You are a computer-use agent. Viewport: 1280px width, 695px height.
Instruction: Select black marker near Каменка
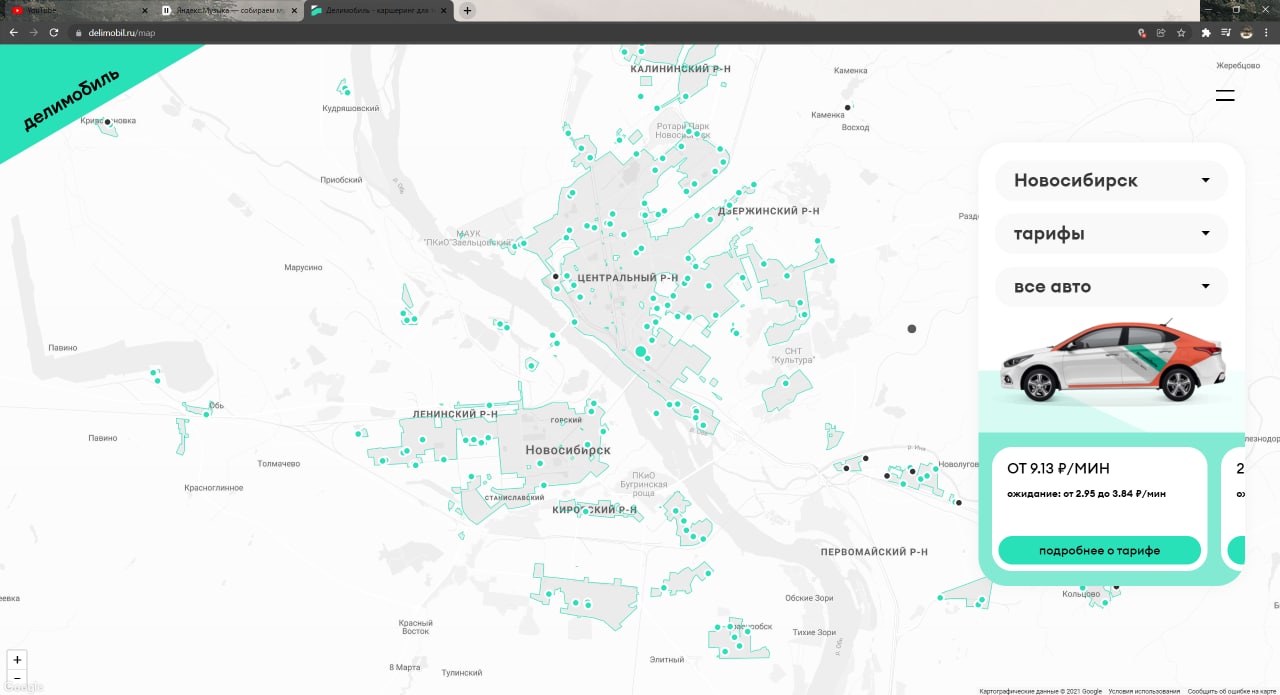(848, 107)
